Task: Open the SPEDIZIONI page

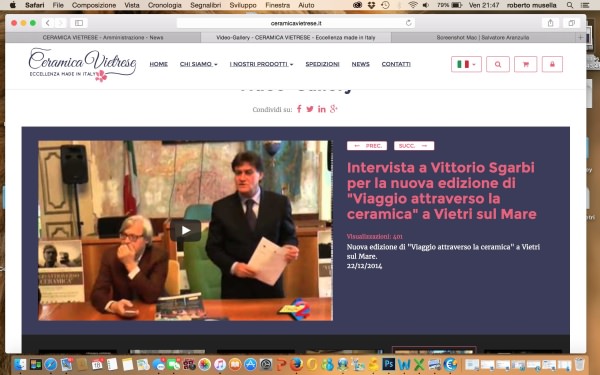Action: tap(322, 64)
